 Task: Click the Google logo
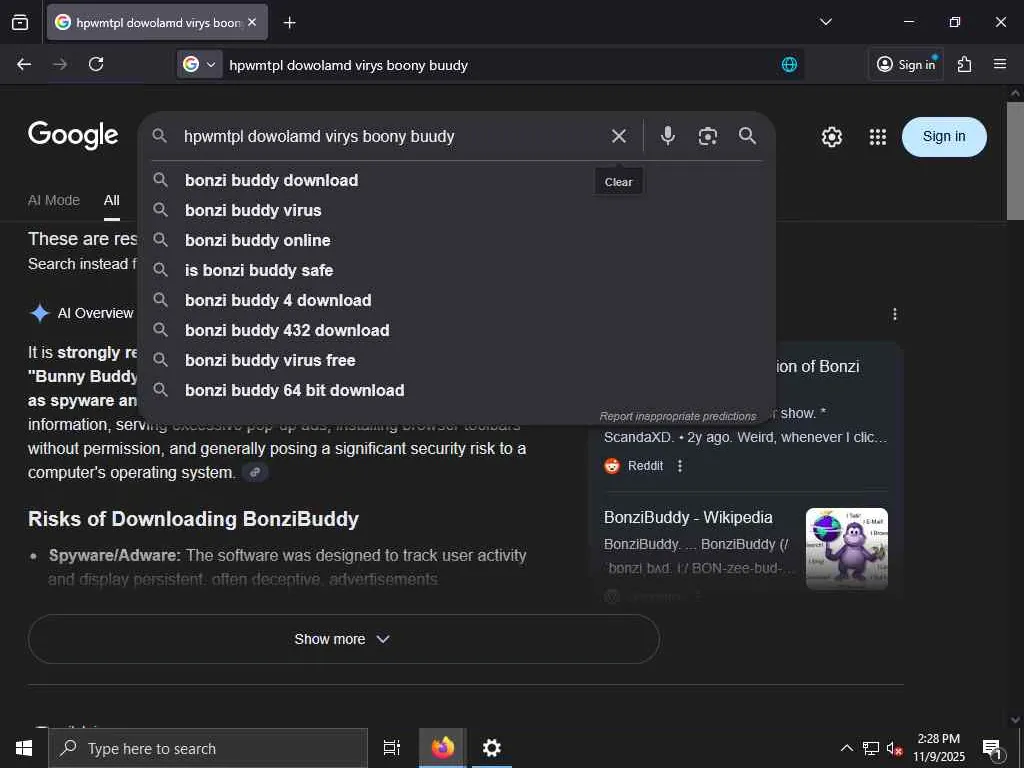coord(73,135)
